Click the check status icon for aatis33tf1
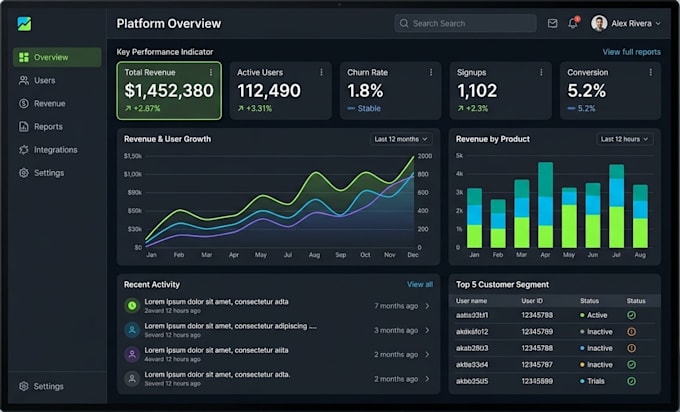Viewport: 680px width, 412px height. (x=631, y=315)
